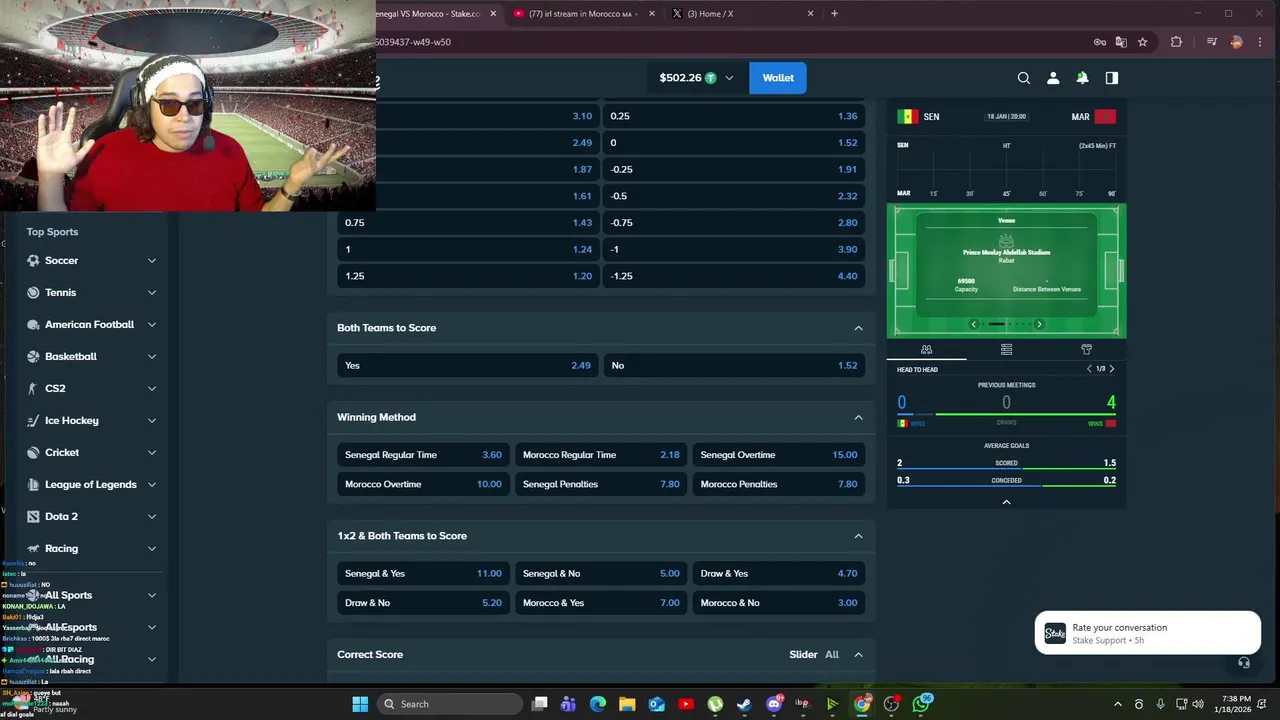The width and height of the screenshot is (1280, 720).
Task: Bet No on Both Teams to Score
Action: click(x=734, y=365)
